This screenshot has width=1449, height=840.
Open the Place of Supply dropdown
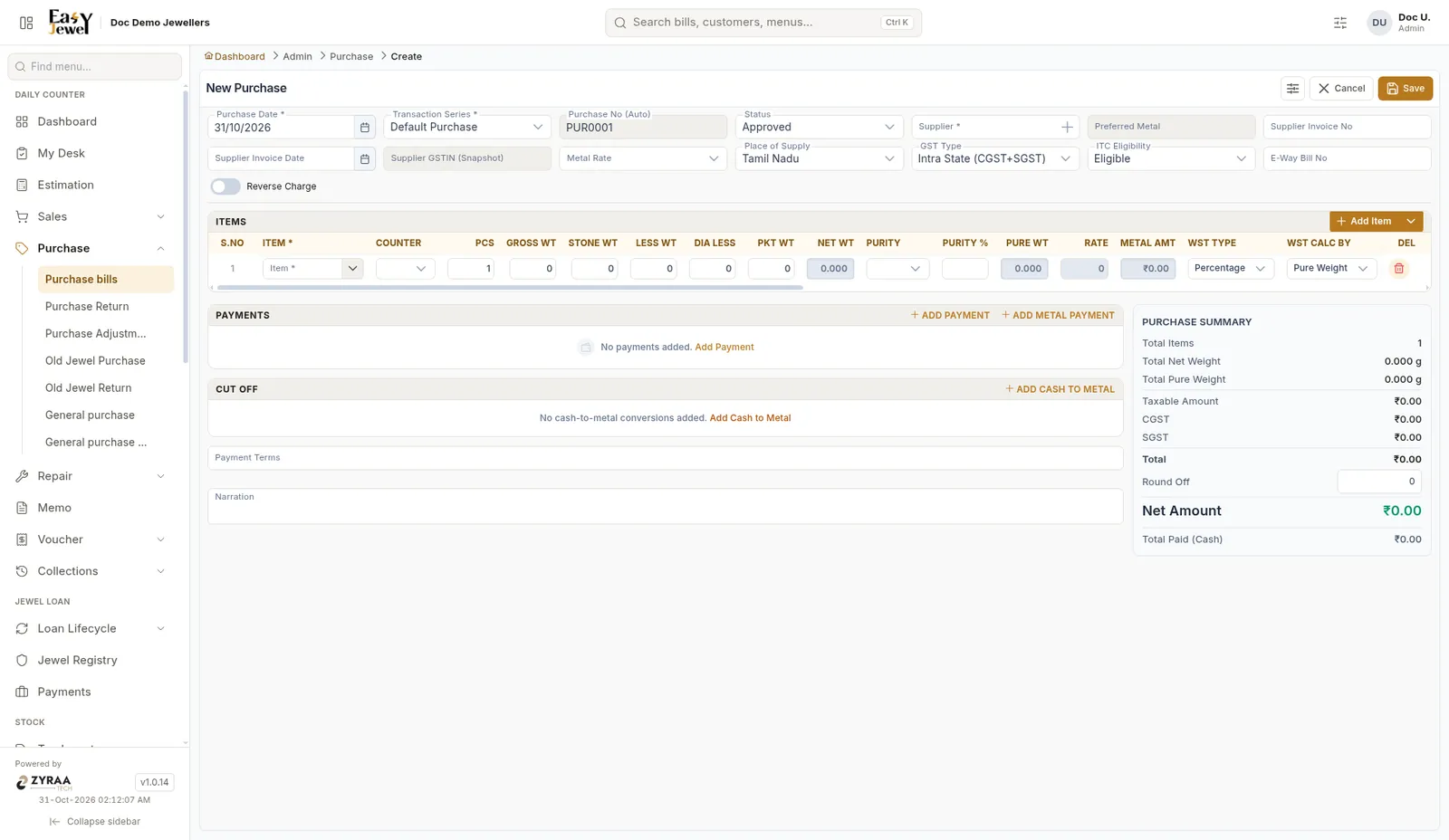(819, 158)
